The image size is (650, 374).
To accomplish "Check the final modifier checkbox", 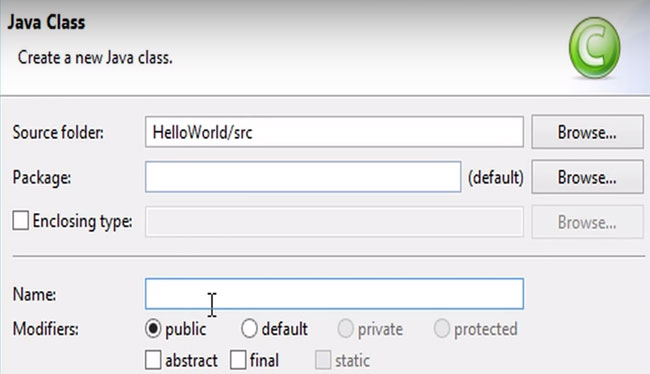I will click(238, 360).
